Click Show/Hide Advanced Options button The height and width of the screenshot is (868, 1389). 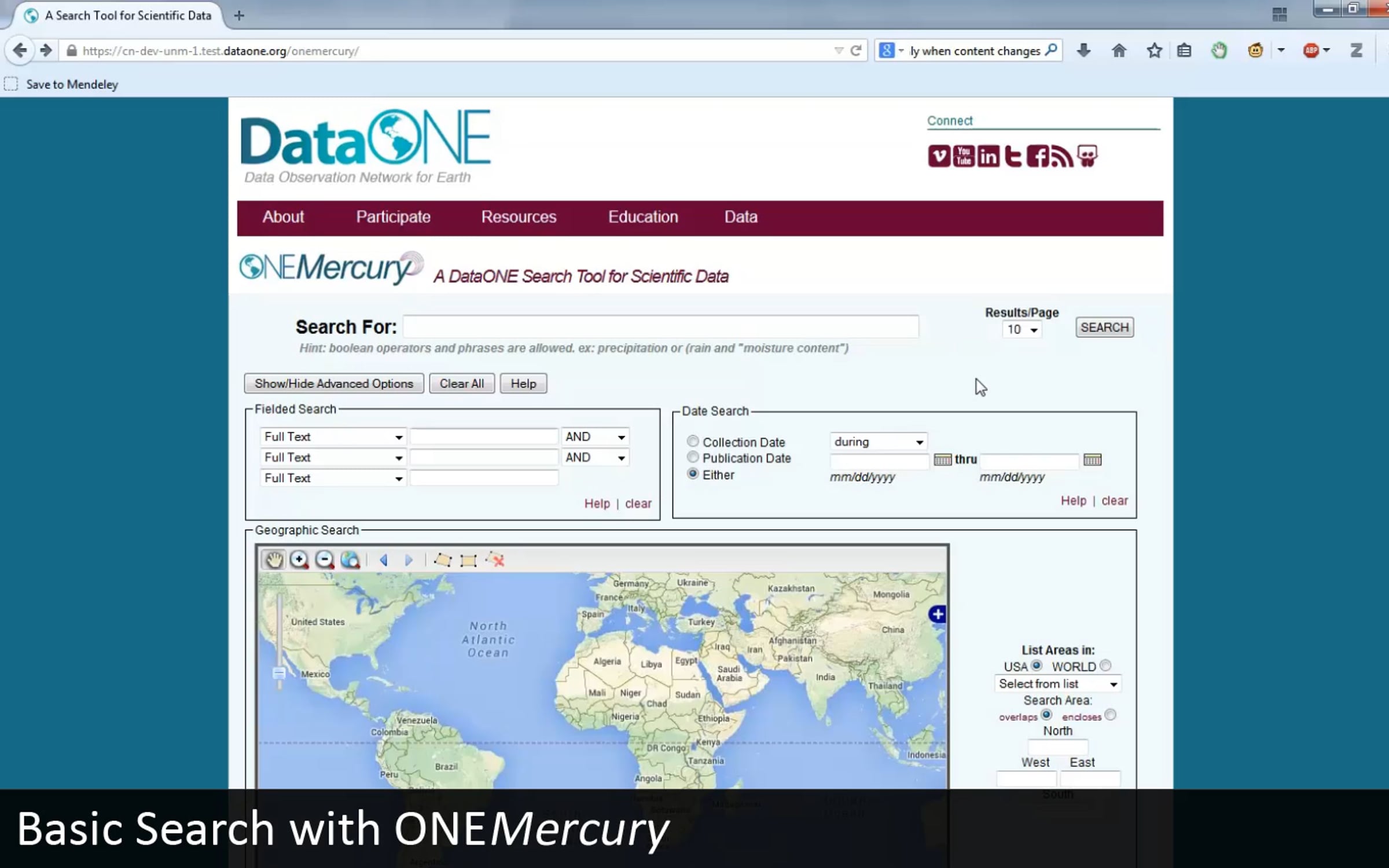(334, 384)
